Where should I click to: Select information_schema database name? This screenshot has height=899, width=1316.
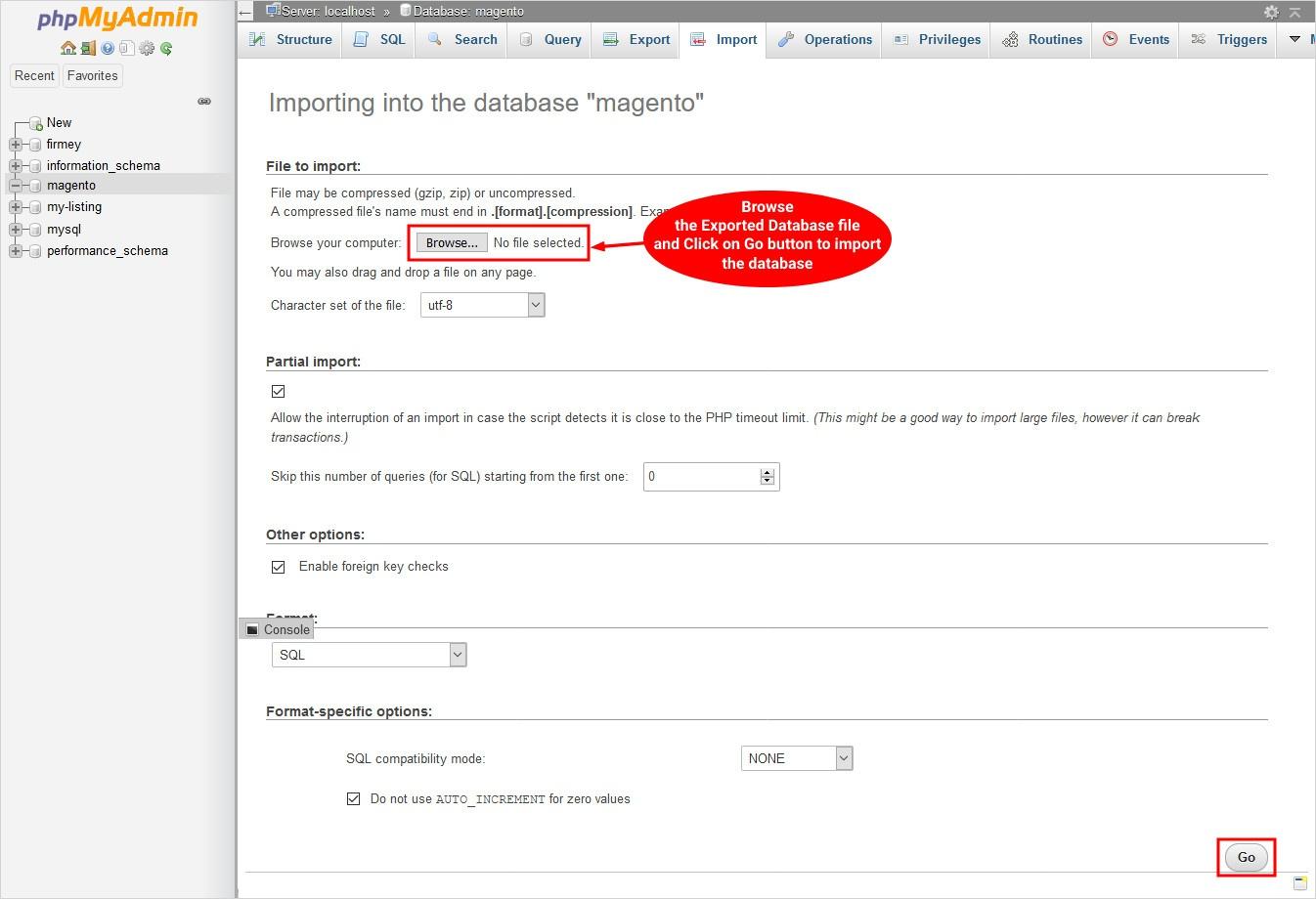click(x=104, y=166)
